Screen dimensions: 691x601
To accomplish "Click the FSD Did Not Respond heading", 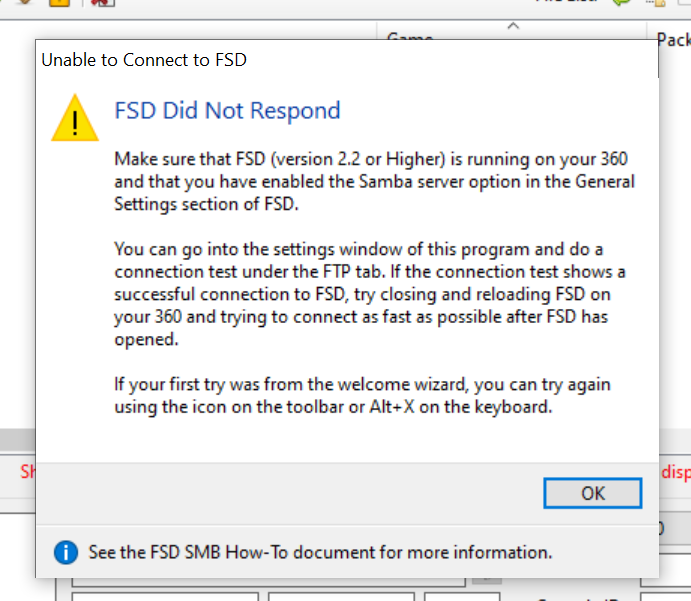I will (x=227, y=111).
